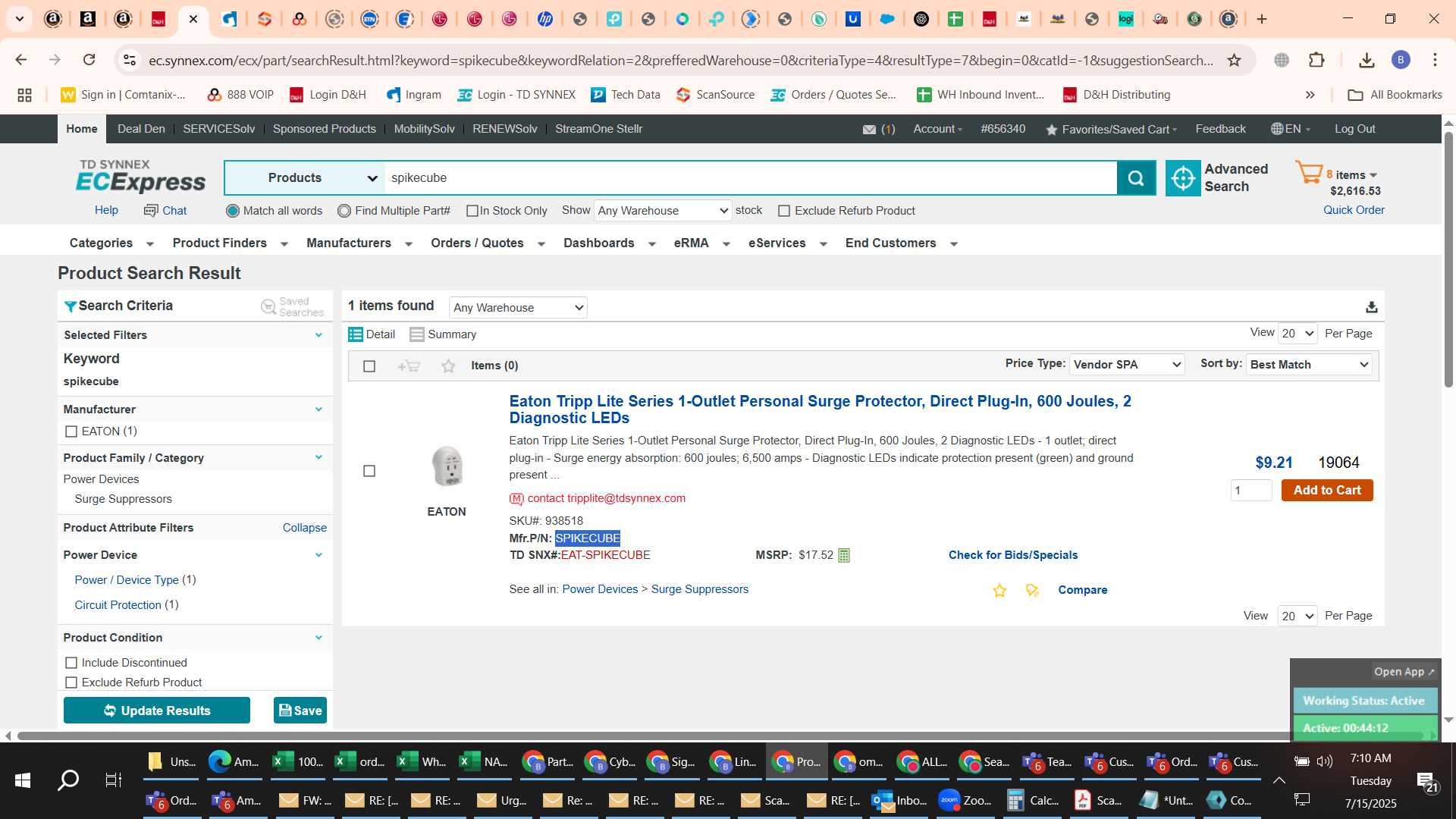
Task: Open SERVICESolv tab
Action: click(x=218, y=129)
